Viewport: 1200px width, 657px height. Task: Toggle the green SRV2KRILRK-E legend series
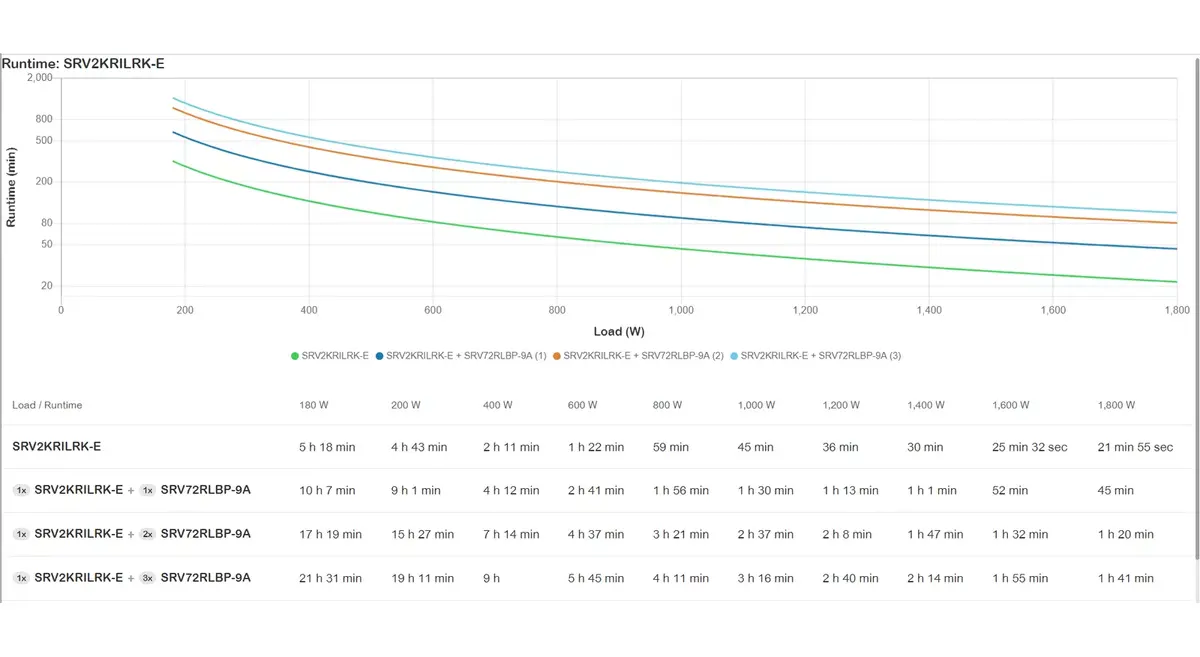coord(330,355)
